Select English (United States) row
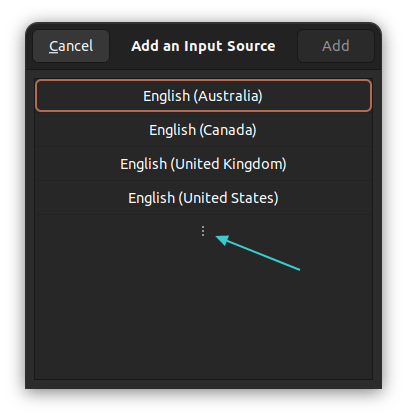This screenshot has width=407, height=417. click(x=203, y=198)
